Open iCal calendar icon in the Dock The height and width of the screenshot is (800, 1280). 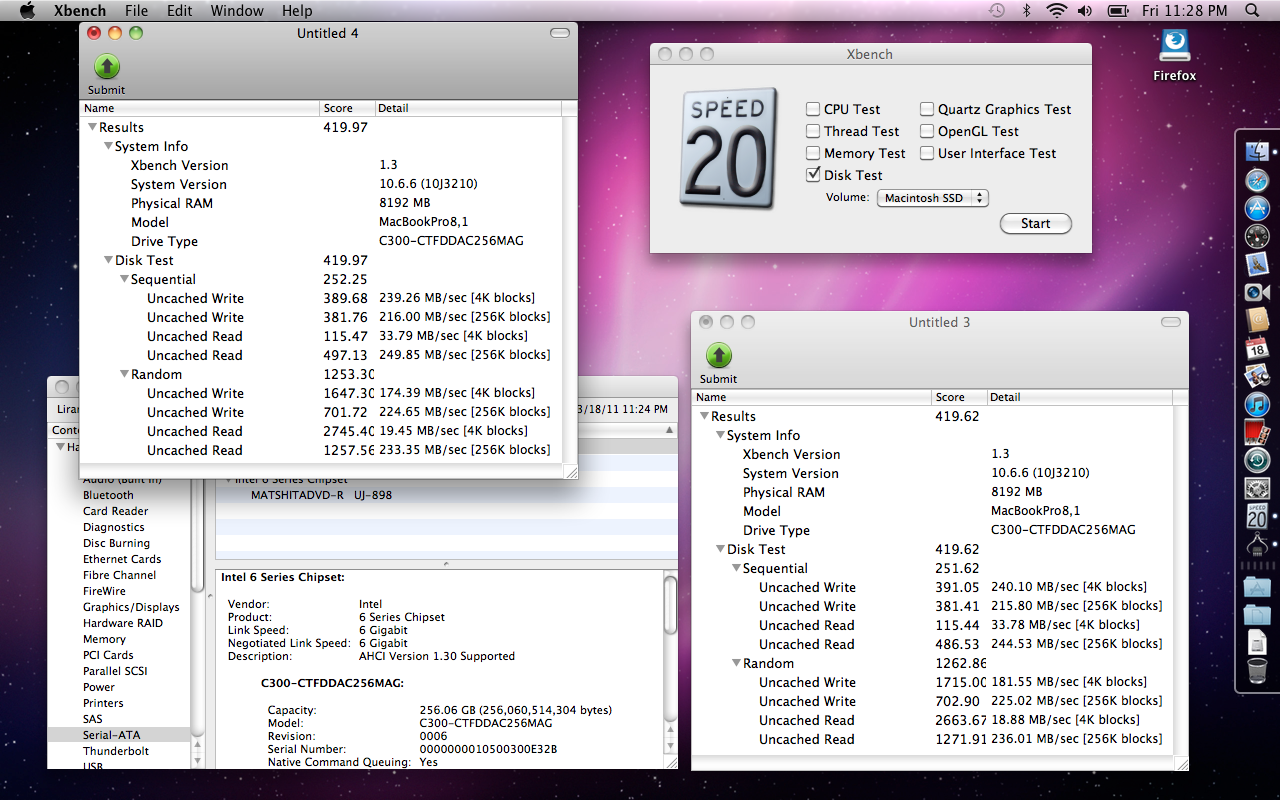pyautogui.click(x=1257, y=348)
